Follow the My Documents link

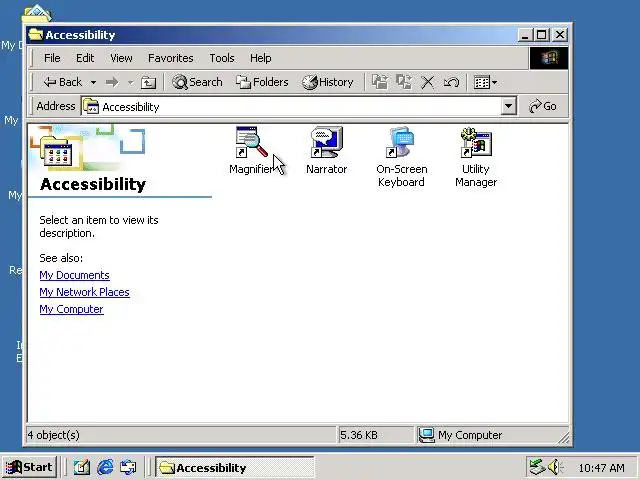click(x=74, y=275)
